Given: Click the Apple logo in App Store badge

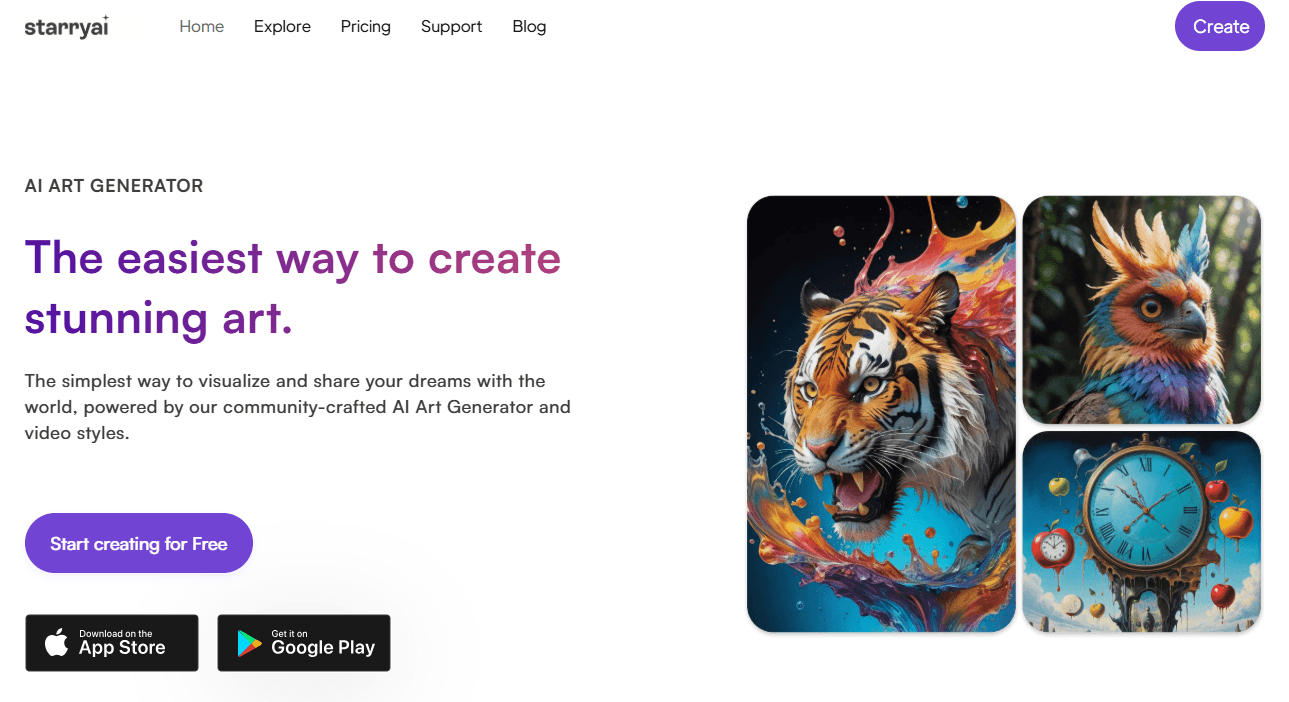Looking at the screenshot, I should pyautogui.click(x=57, y=643).
